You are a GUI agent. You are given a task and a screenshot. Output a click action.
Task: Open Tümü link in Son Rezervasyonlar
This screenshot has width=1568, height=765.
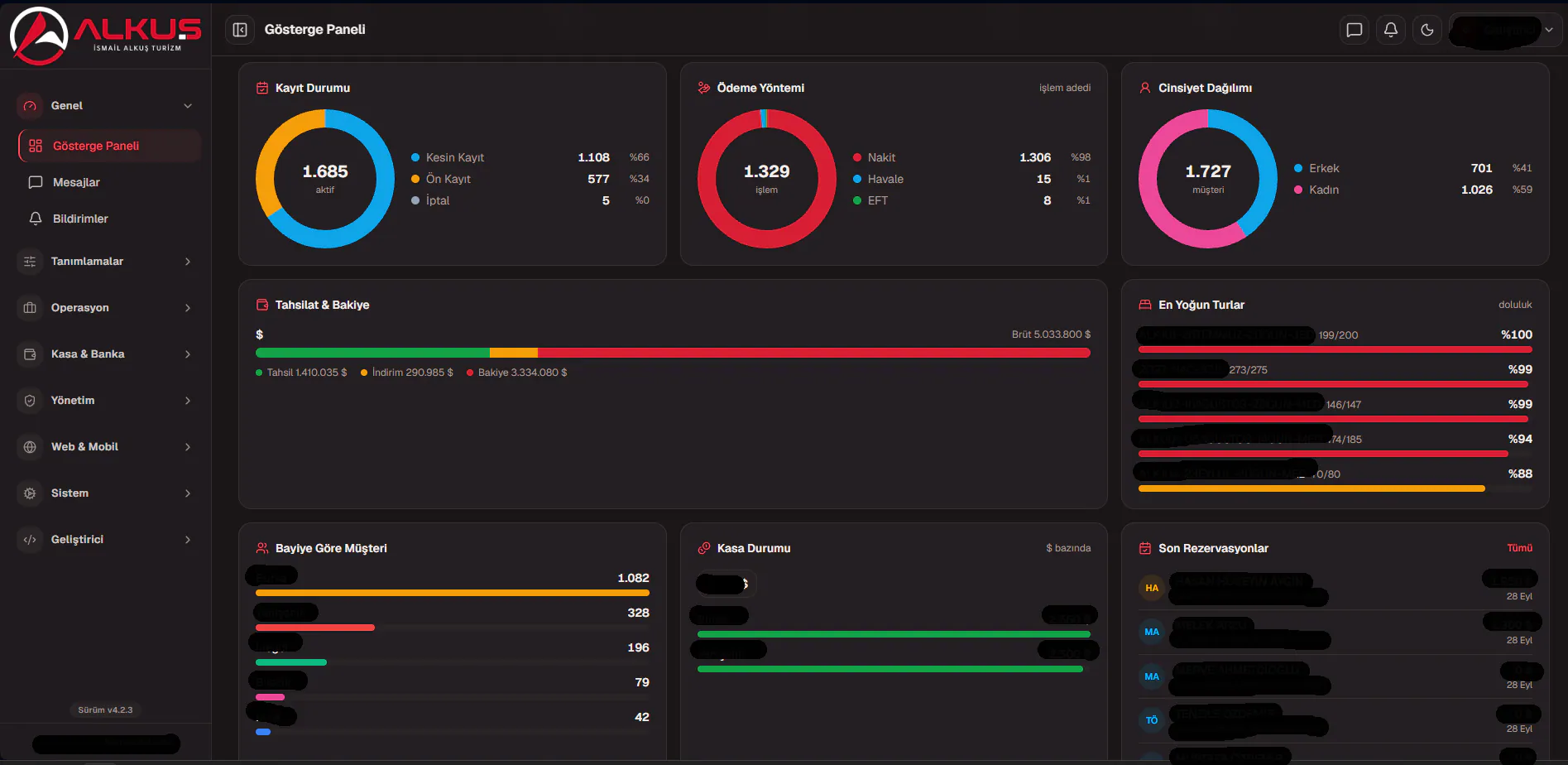(x=1519, y=548)
